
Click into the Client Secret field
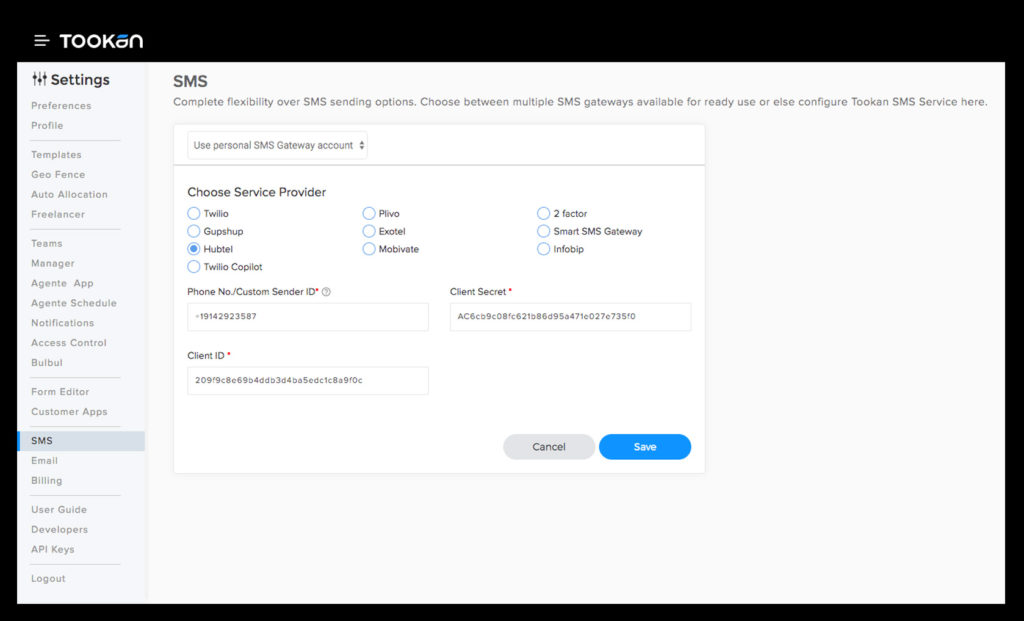tap(570, 317)
